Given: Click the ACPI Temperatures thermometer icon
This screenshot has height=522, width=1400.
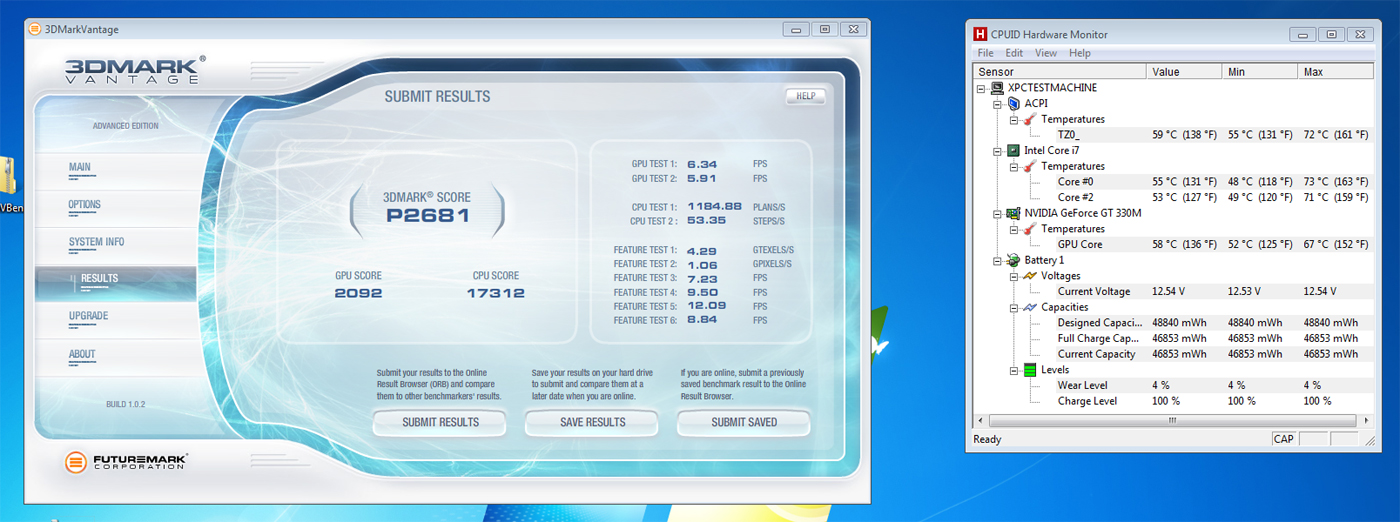Looking at the screenshot, I should (1030, 119).
